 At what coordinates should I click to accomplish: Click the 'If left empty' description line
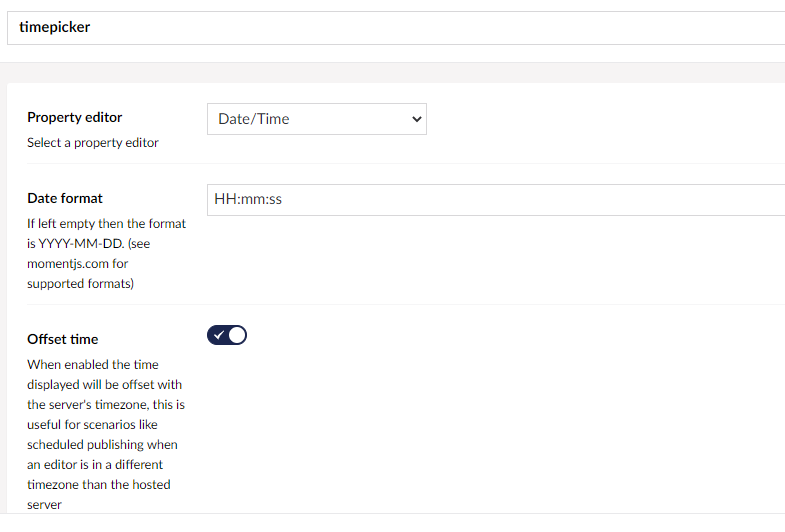coord(106,224)
